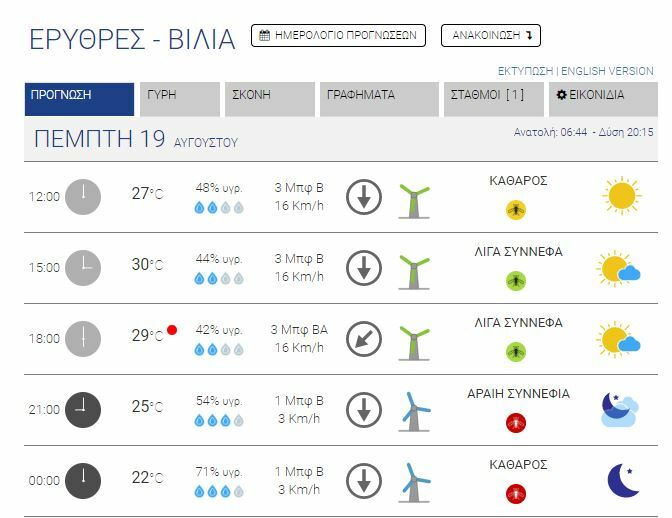The width and height of the screenshot is (672, 518).
Task: Click the wind direction arrow at 18:00
Action: 364,339
